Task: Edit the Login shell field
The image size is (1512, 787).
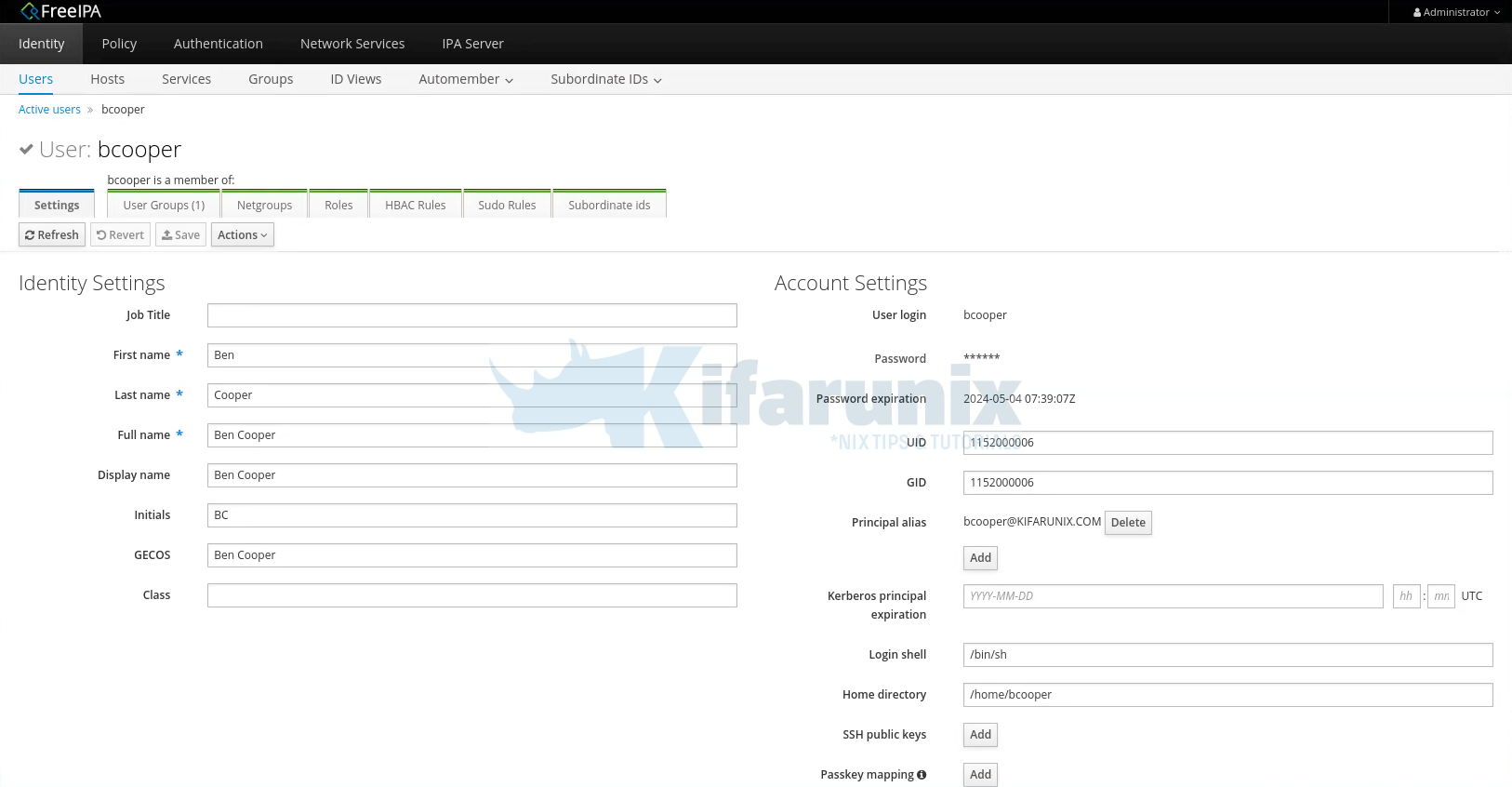Action: 1228,655
